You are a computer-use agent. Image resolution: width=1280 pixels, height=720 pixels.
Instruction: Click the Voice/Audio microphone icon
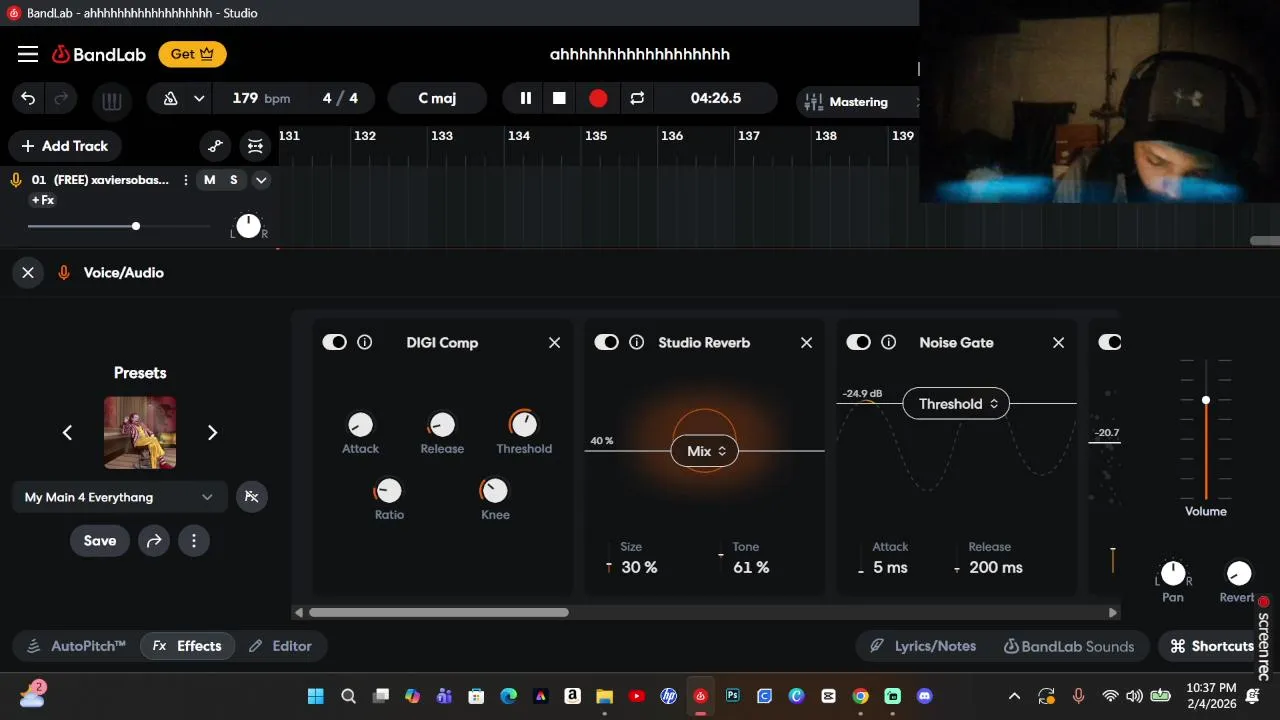[64, 272]
